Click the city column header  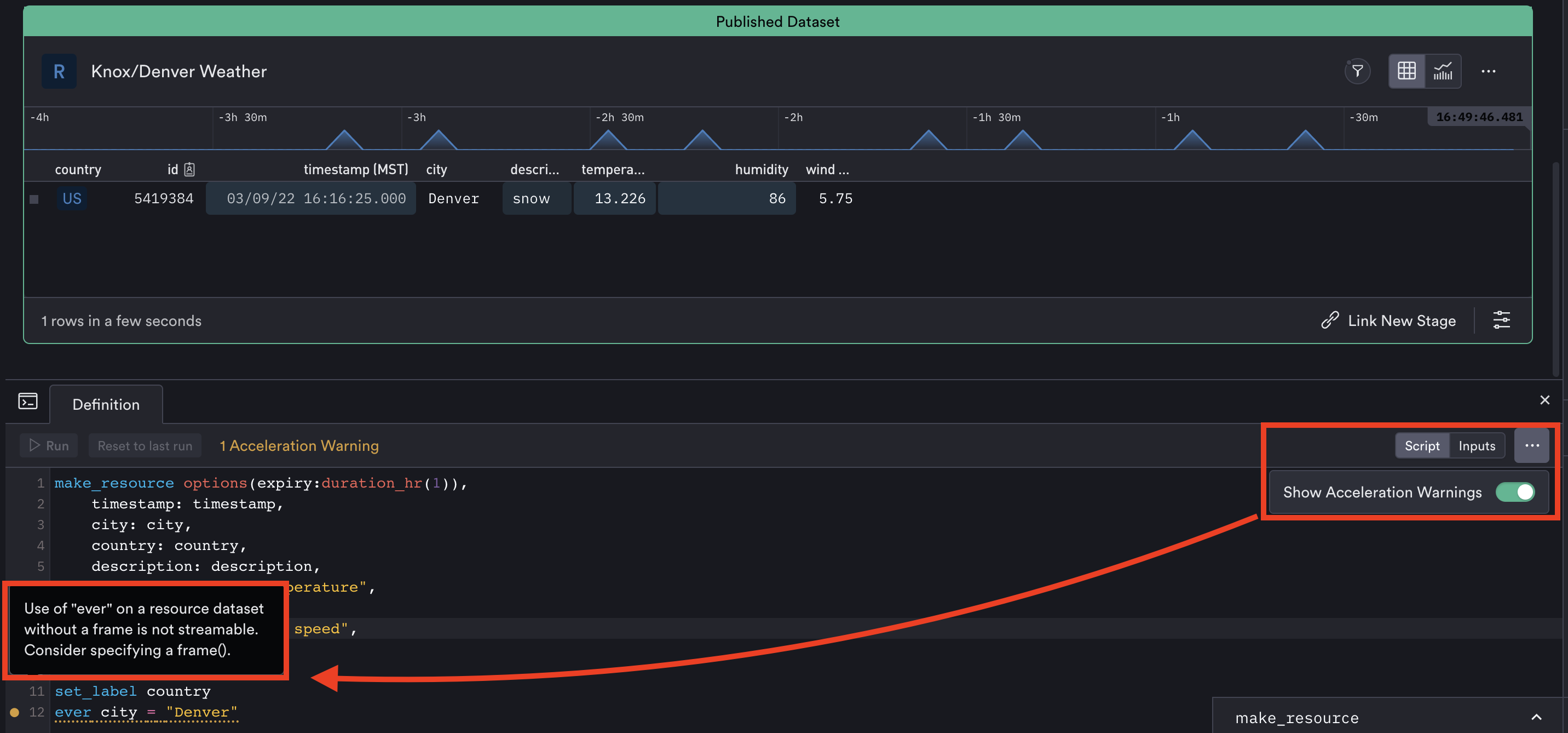coord(436,169)
